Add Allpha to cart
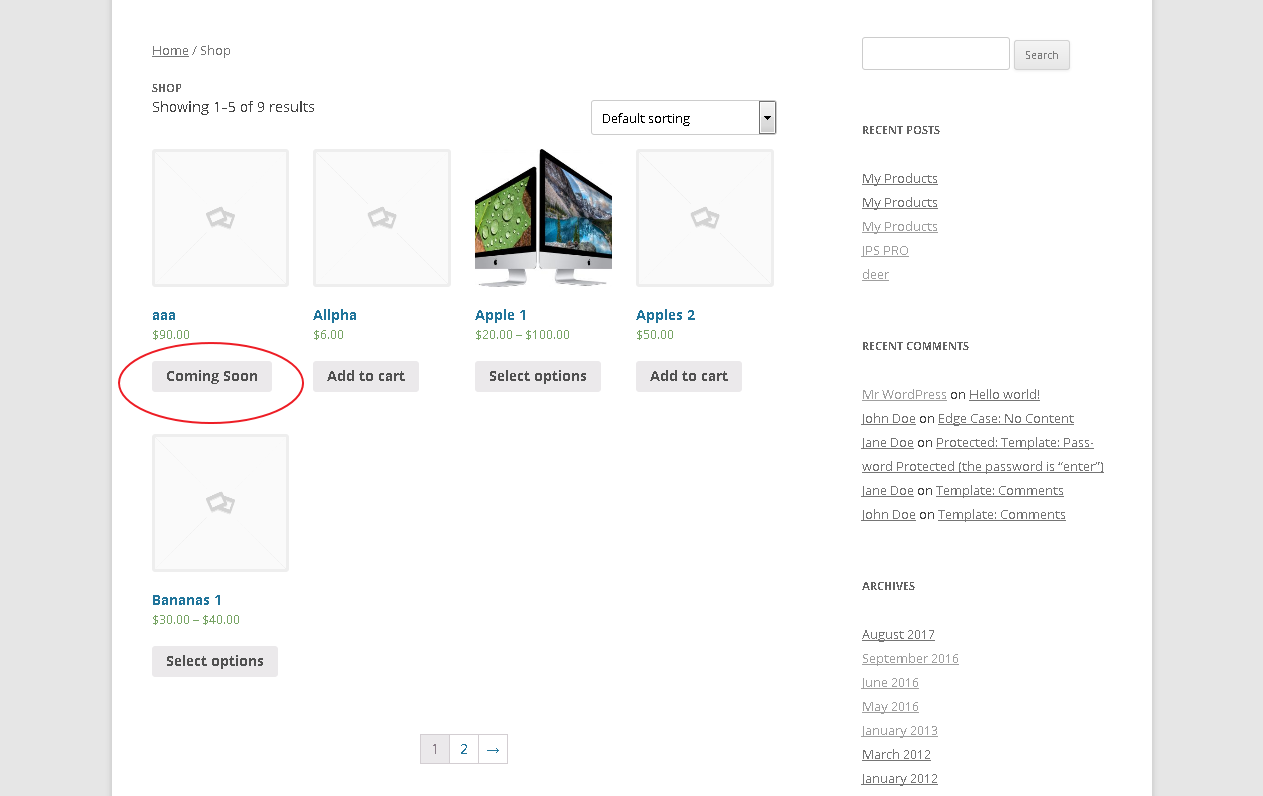 pyautogui.click(x=366, y=376)
